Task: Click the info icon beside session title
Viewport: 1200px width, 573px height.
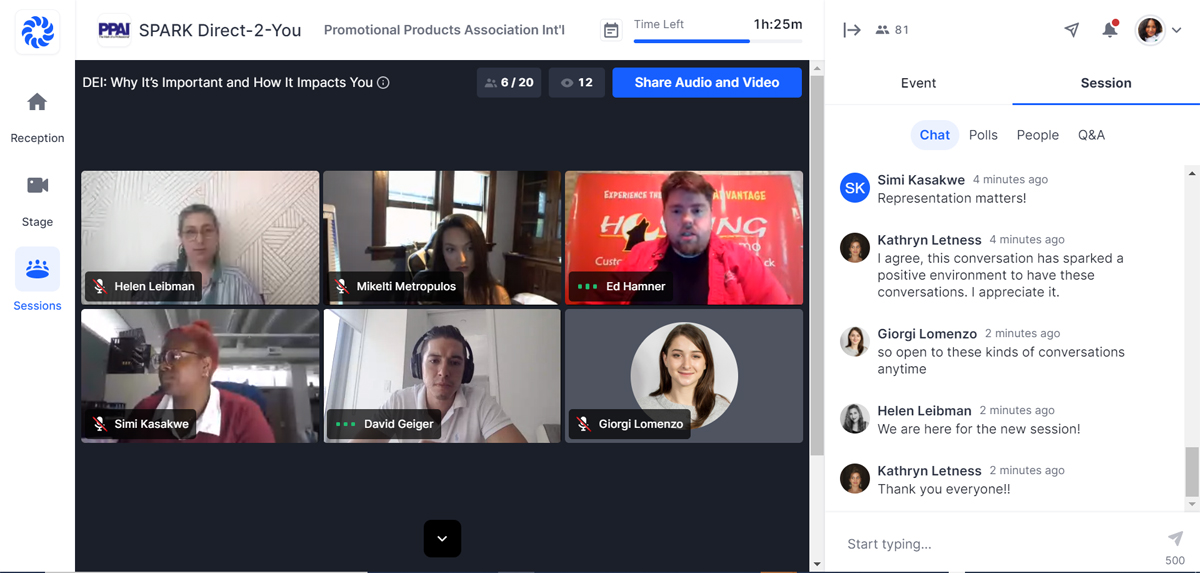Action: [383, 83]
